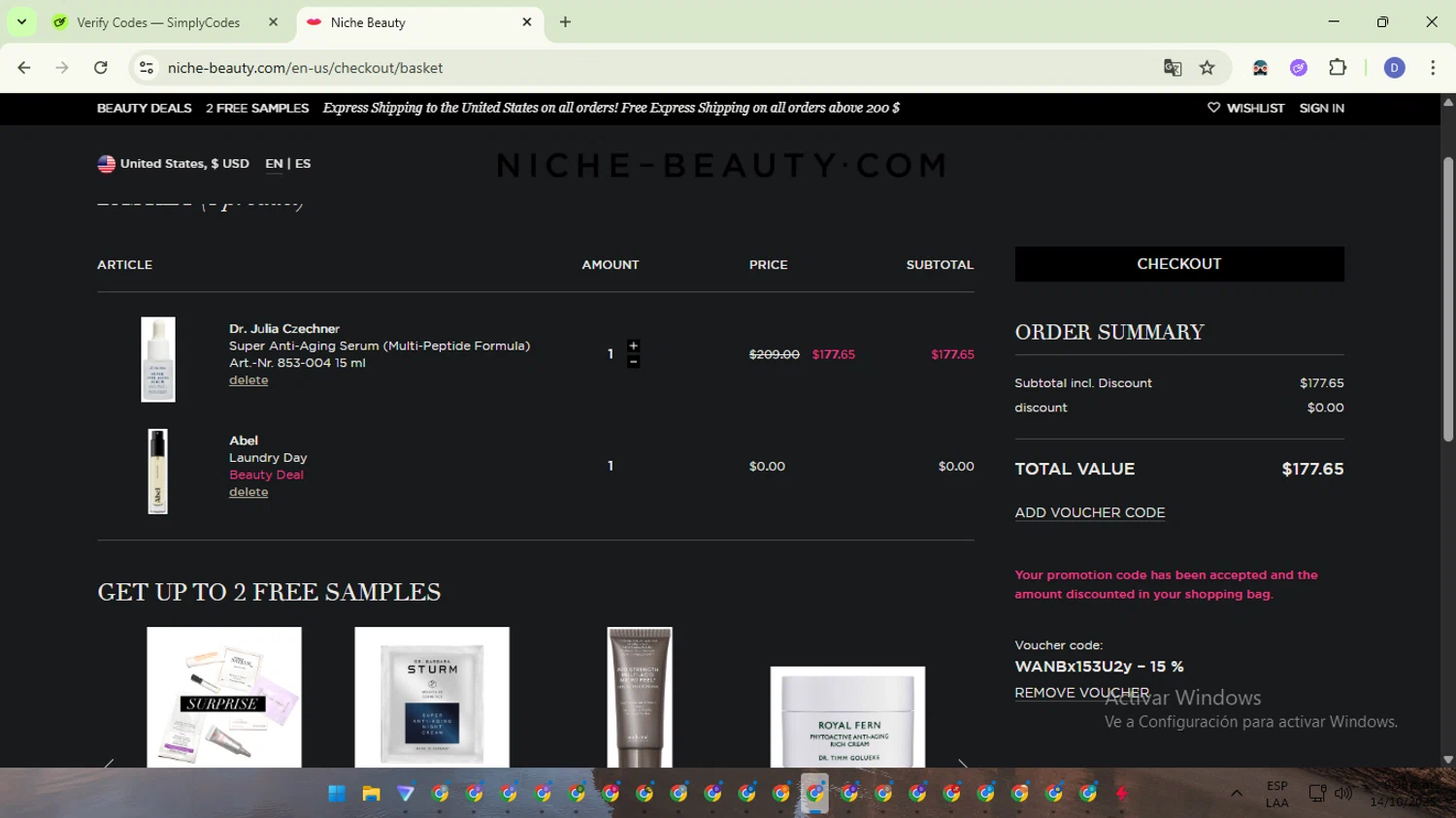Open 2 FREE SAMPLES menu item
Viewport: 1456px width, 818px height.
click(257, 108)
